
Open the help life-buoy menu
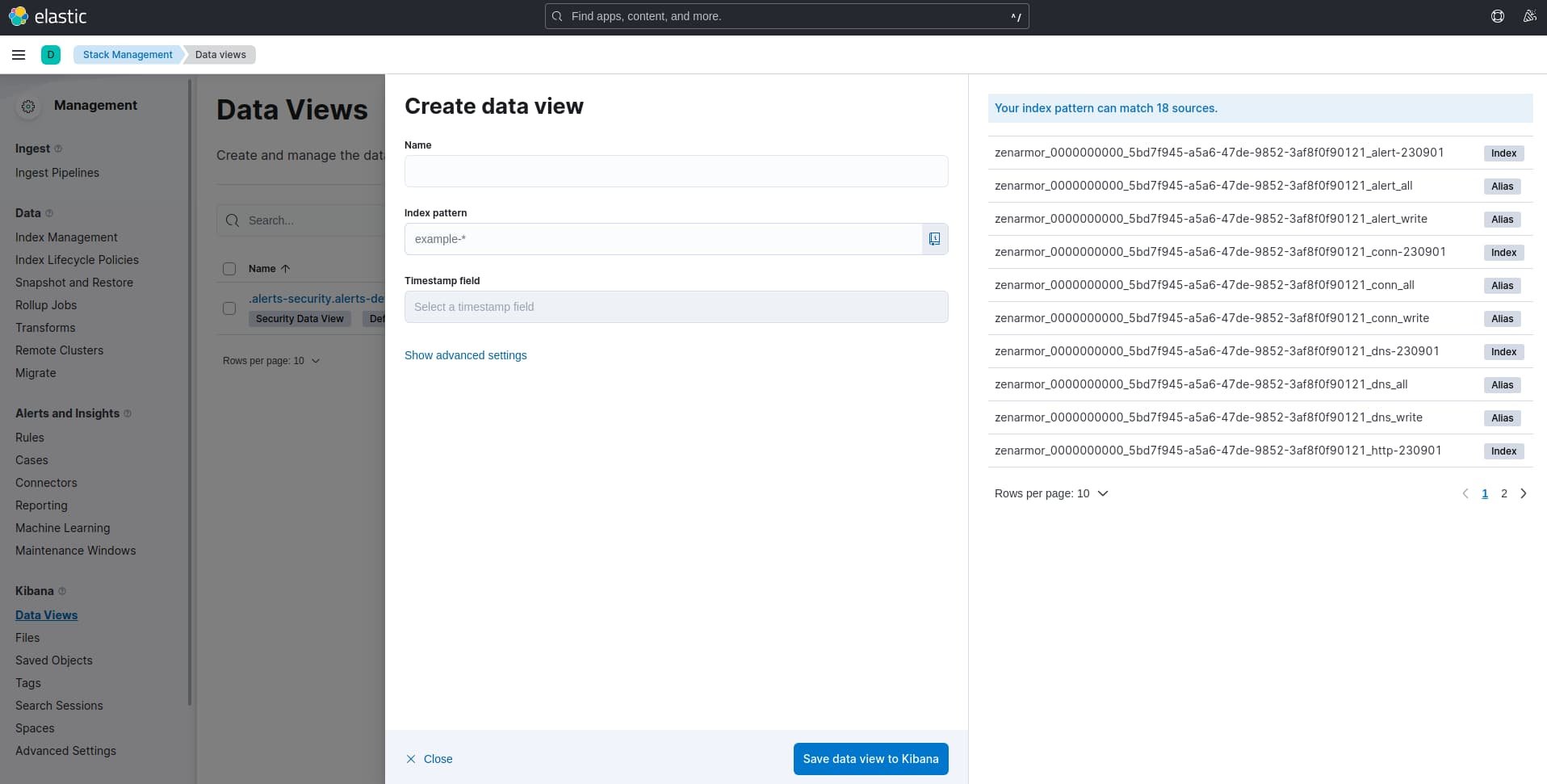[1498, 16]
